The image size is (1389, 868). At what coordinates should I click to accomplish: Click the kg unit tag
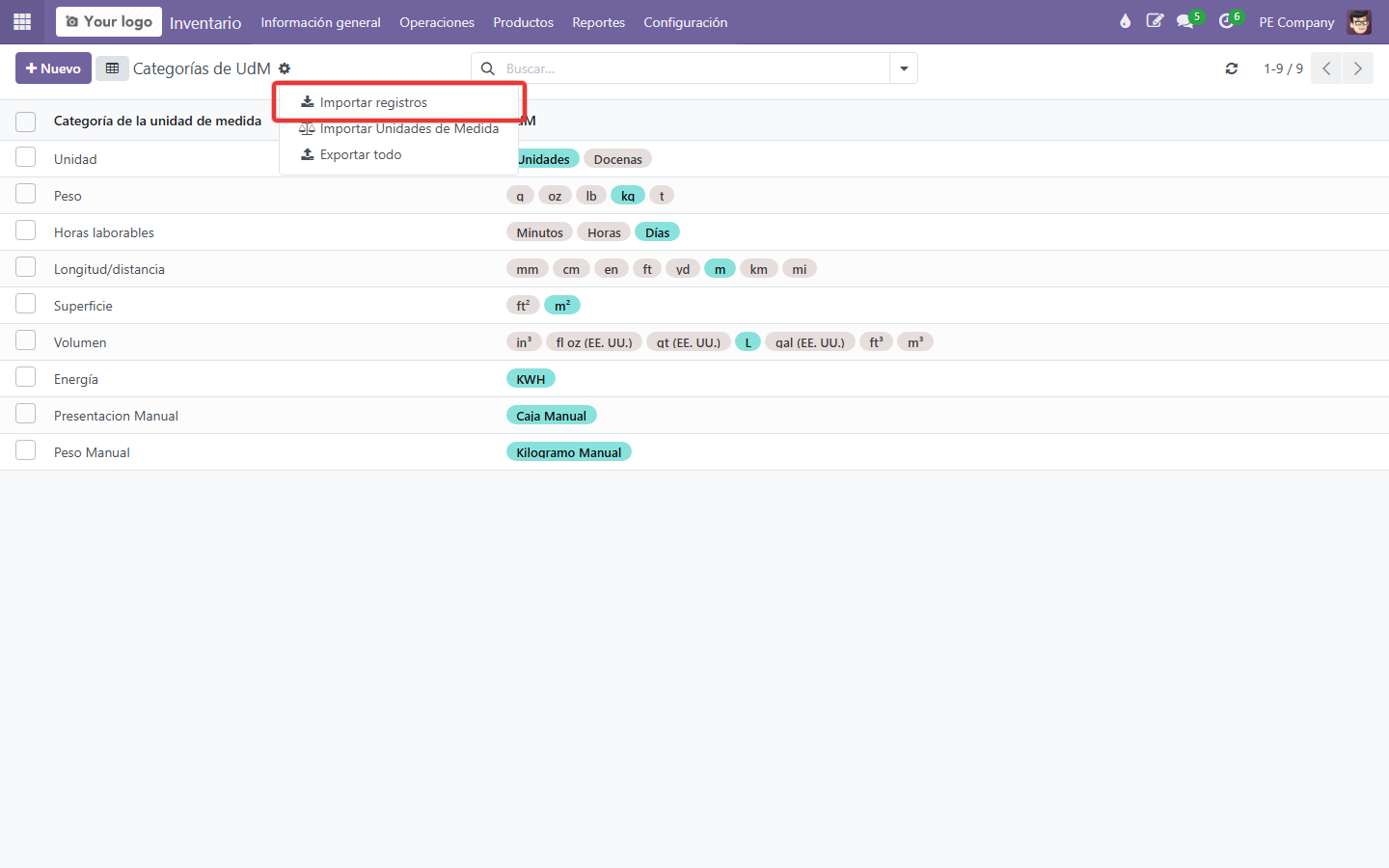click(628, 196)
